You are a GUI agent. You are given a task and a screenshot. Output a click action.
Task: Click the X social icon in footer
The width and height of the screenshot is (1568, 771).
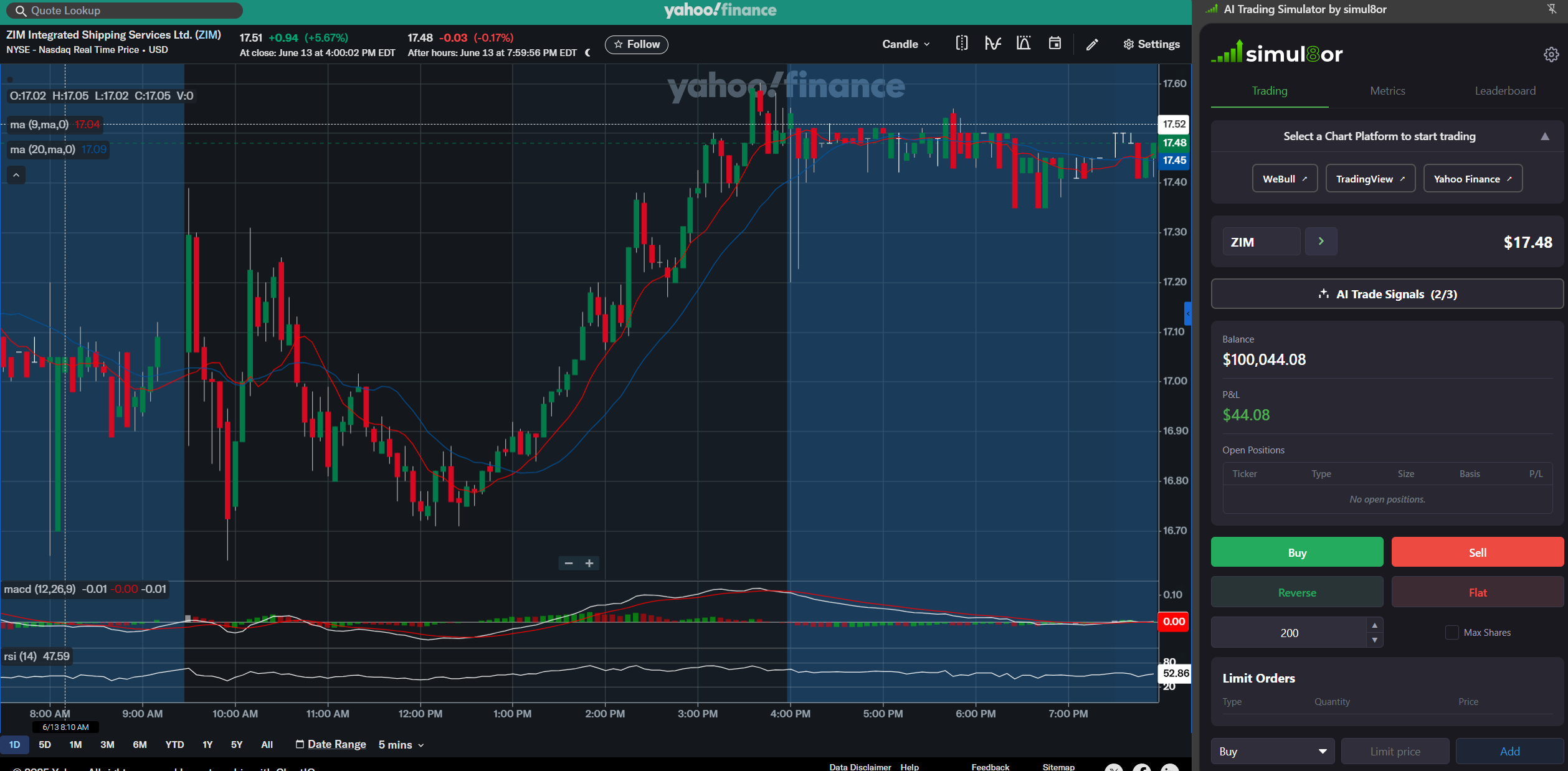(x=1114, y=767)
